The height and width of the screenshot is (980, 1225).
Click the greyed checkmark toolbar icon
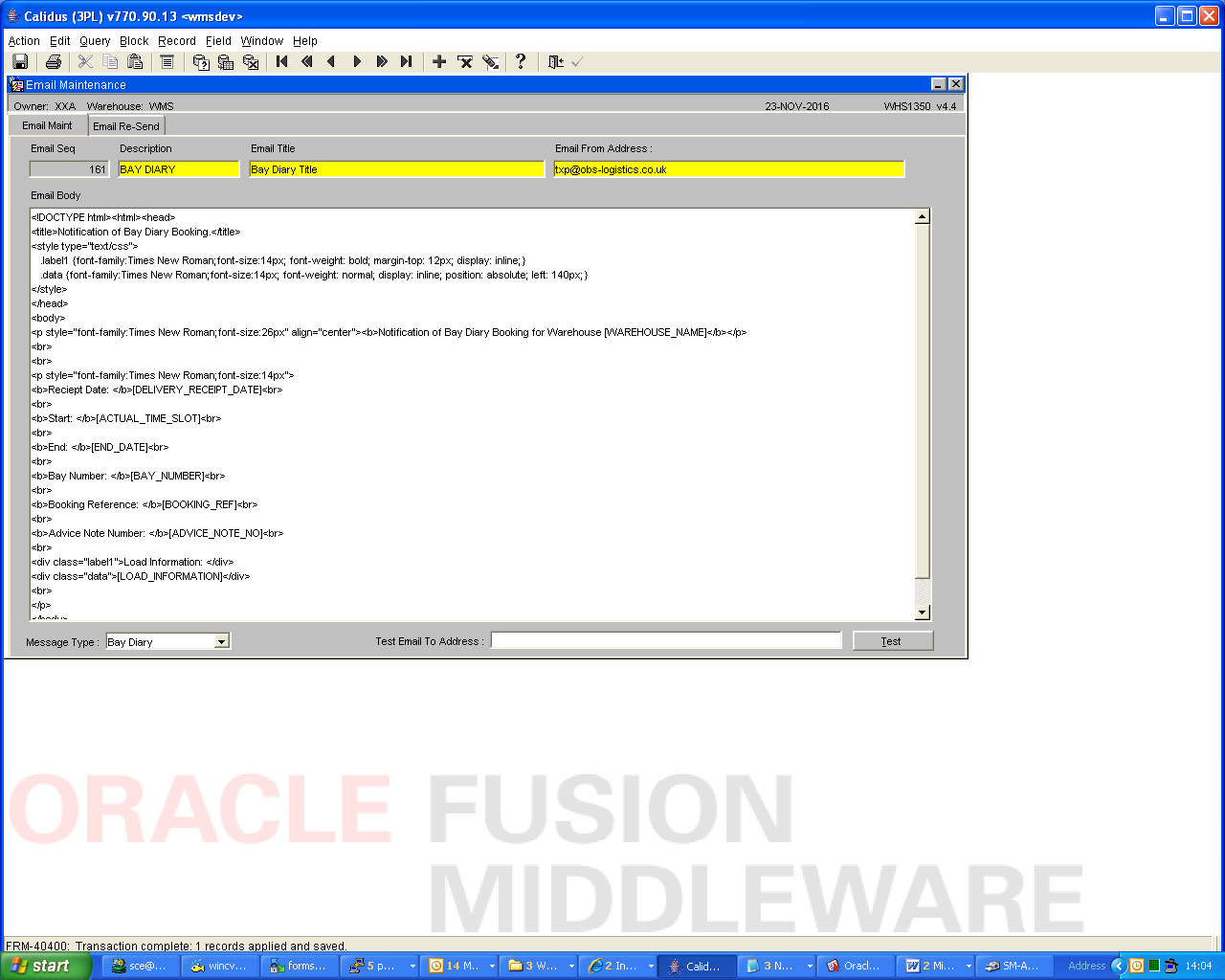tap(577, 61)
